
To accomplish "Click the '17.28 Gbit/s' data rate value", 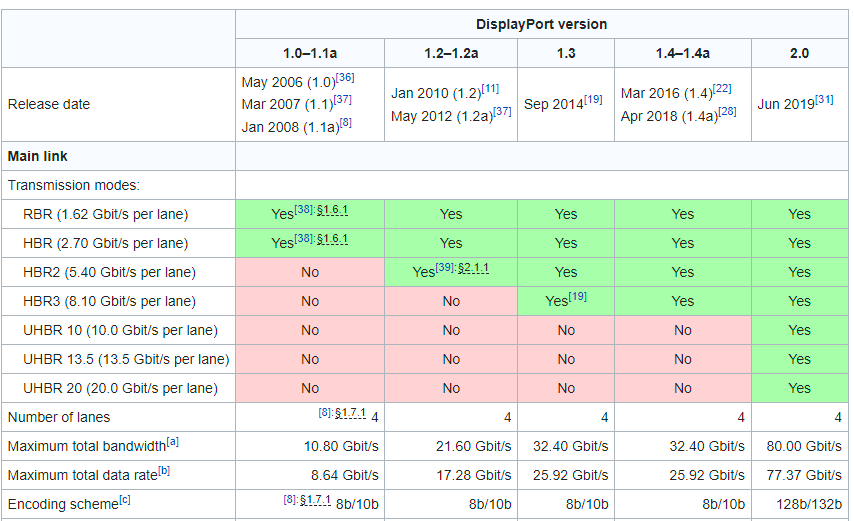I will (x=473, y=475).
